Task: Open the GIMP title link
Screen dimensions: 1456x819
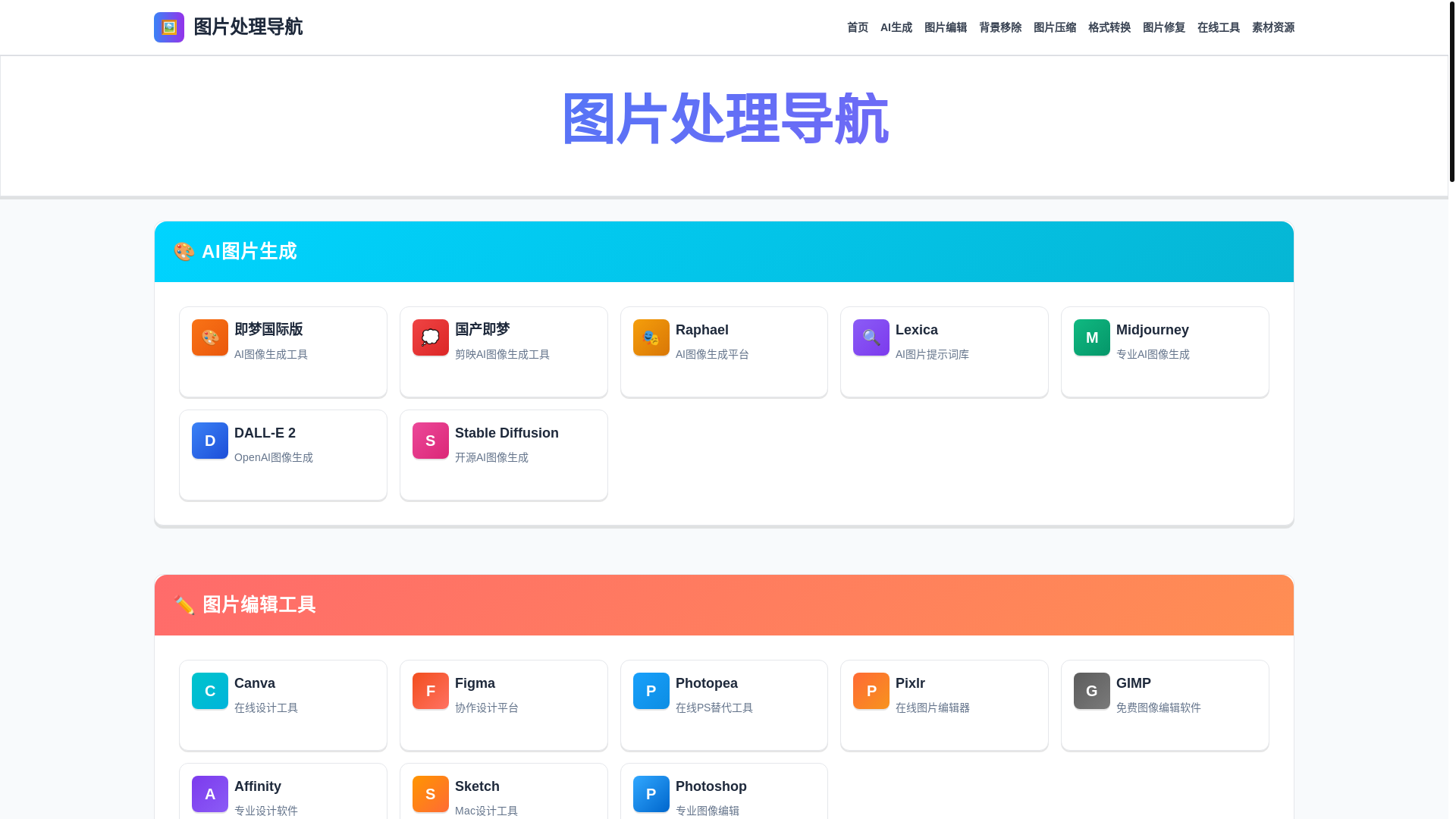Action: 1134,683
